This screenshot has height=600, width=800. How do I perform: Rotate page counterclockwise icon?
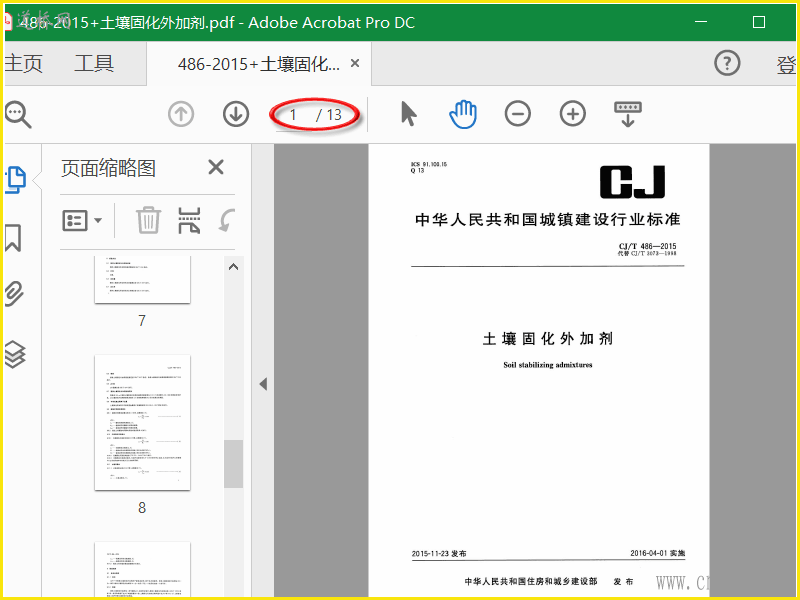pyautogui.click(x=227, y=220)
